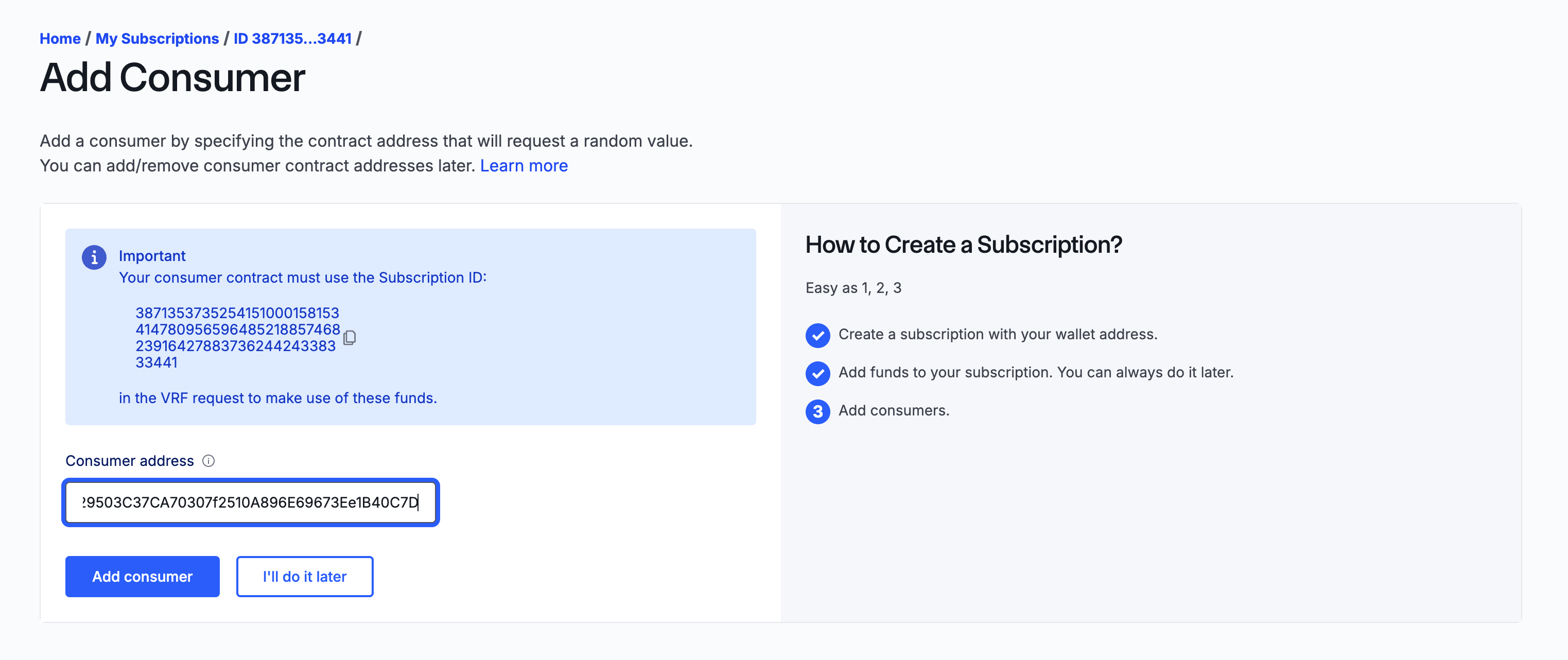Click the blue Important info icon
The image size is (1568, 660).
[94, 257]
